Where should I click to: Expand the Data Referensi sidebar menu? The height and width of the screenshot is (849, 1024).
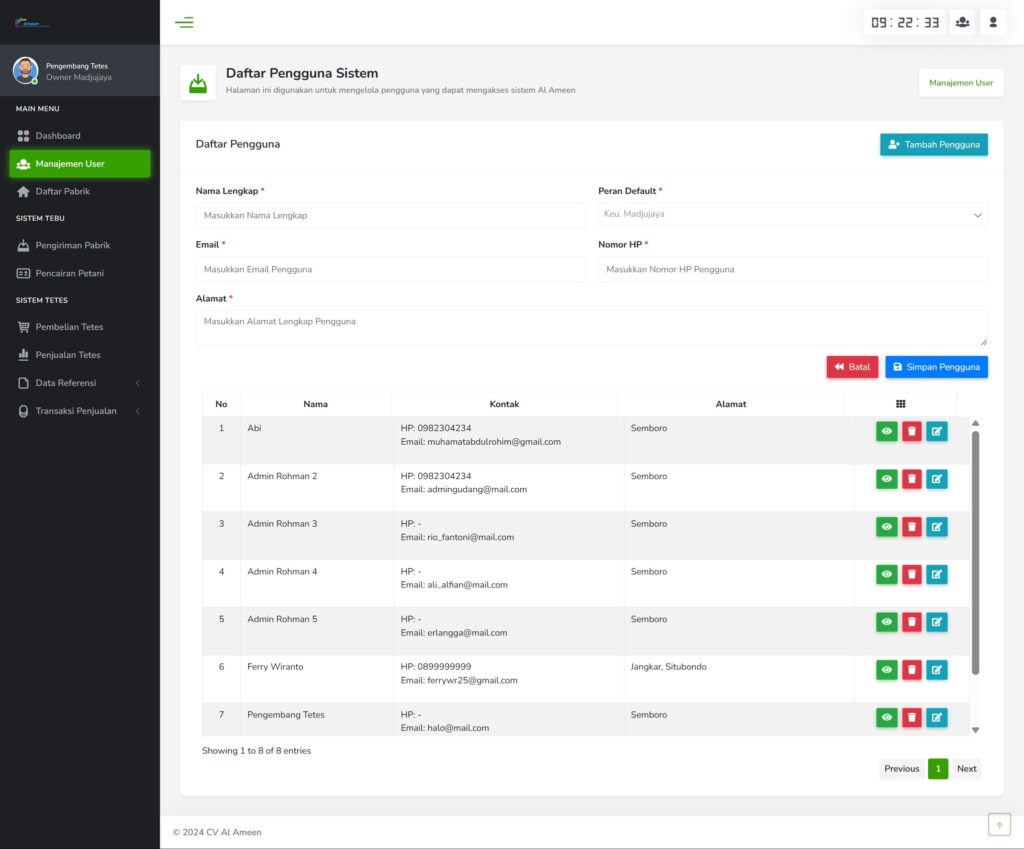[x=80, y=383]
